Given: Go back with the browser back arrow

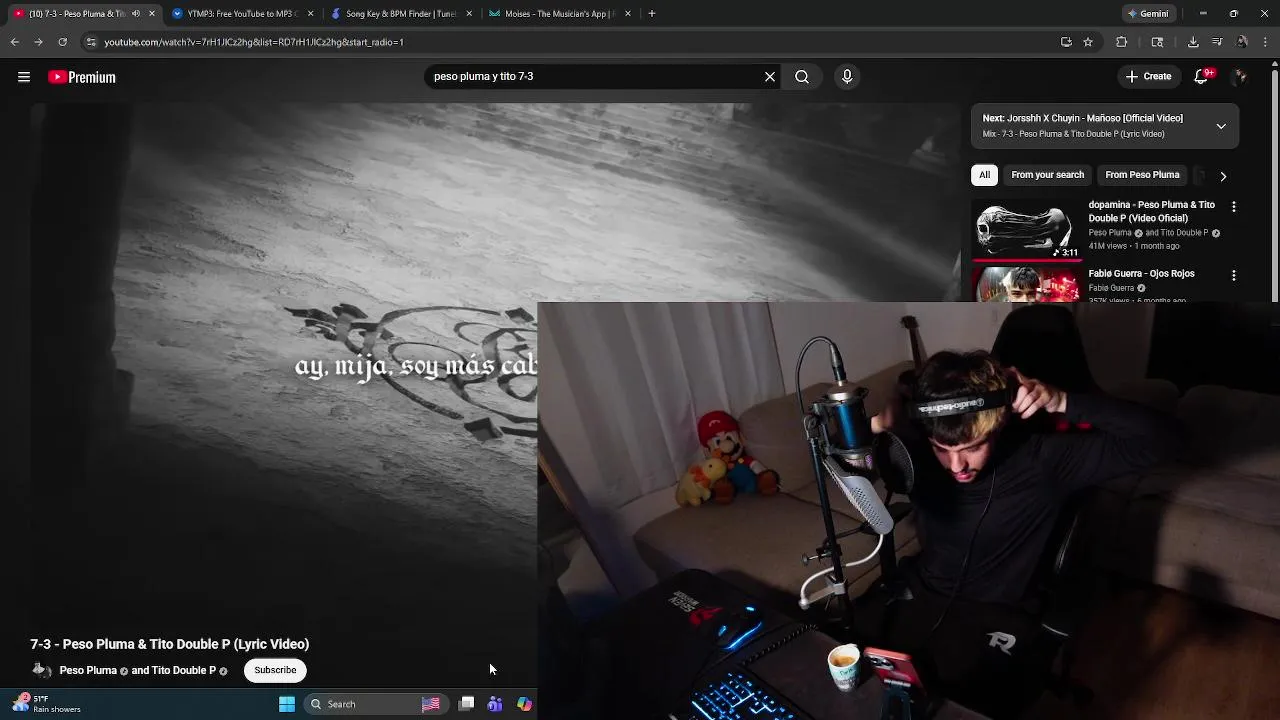Looking at the screenshot, I should 14,42.
